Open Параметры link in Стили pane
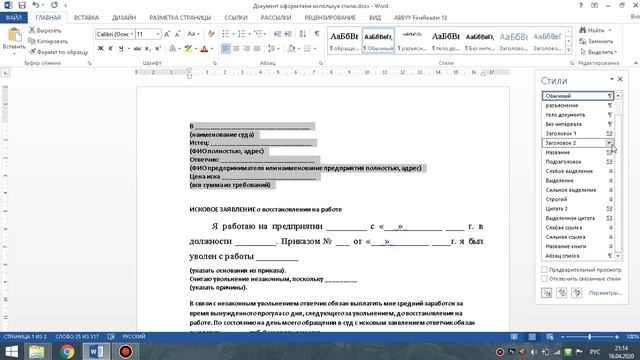Image resolution: width=640 pixels, height=360 pixels. 605,293
